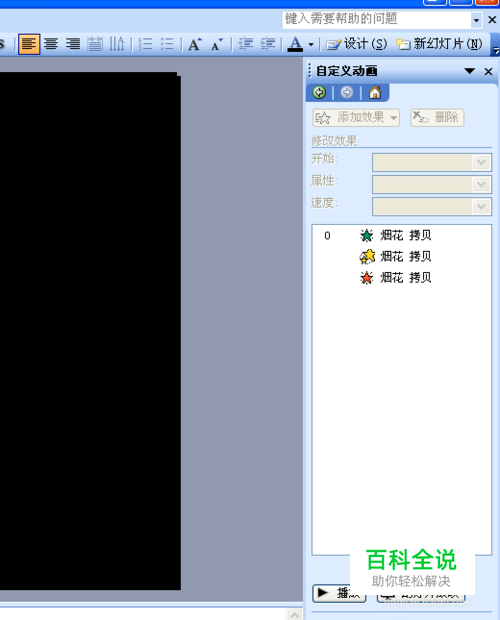The height and width of the screenshot is (620, 500).
Task: Change text direction to vertical
Action: pyautogui.click(x=117, y=44)
